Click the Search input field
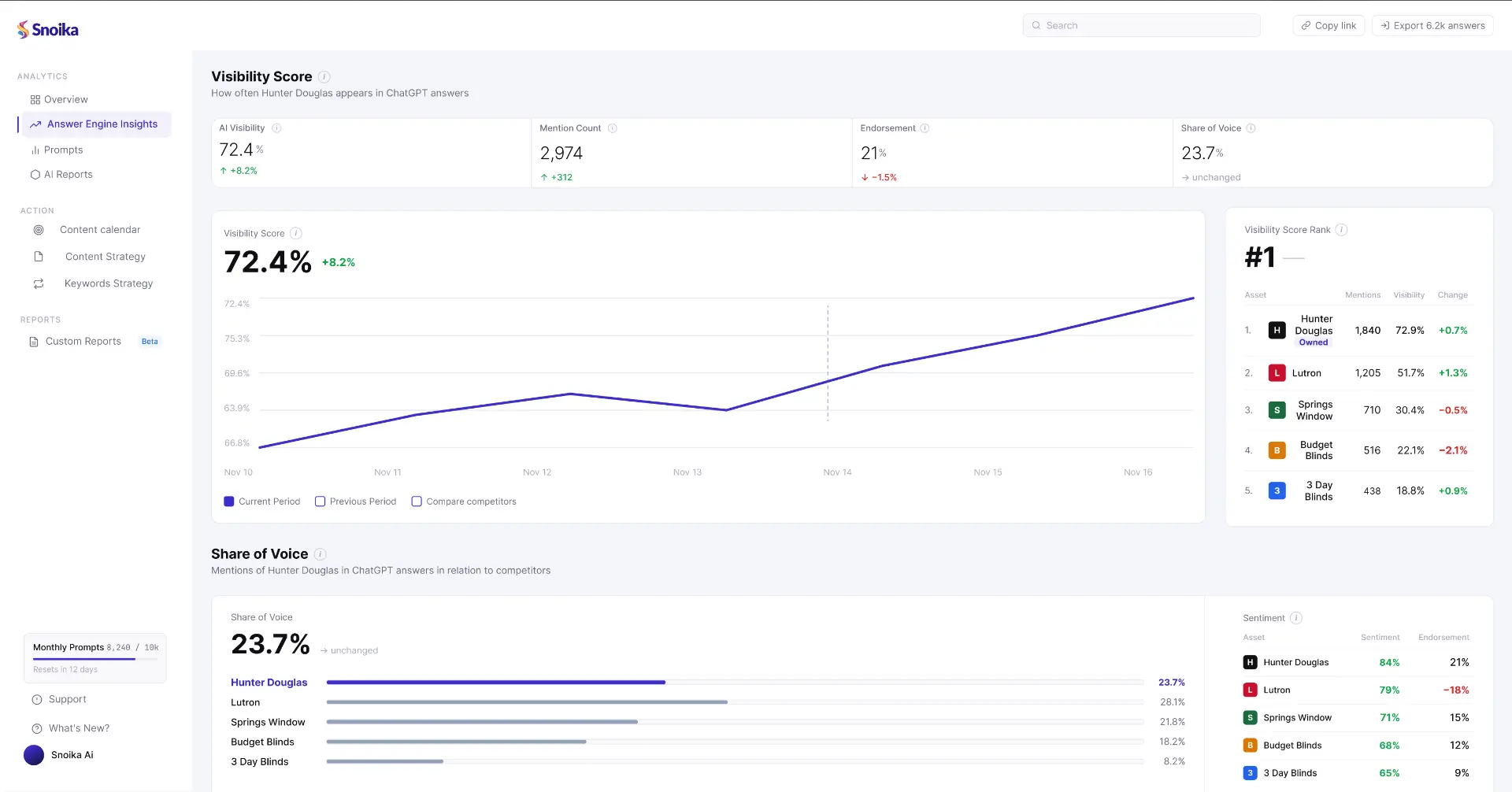 pyautogui.click(x=1141, y=25)
